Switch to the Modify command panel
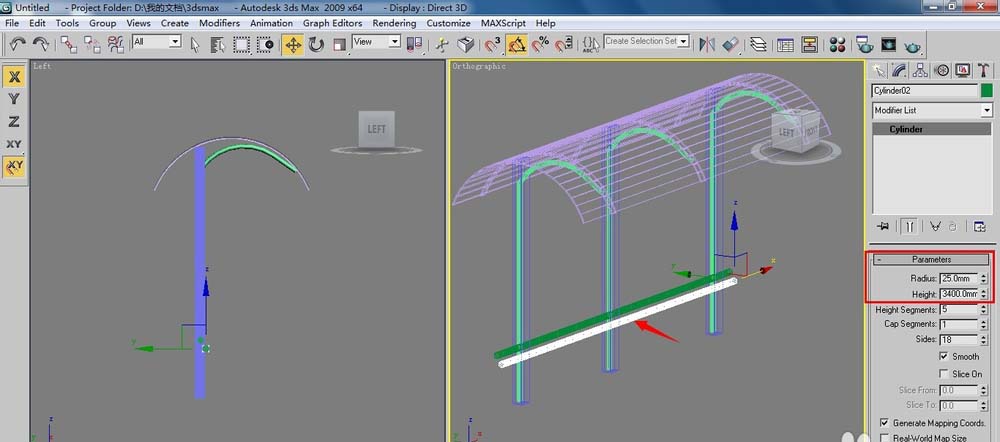This screenshot has height=442, width=1000. [899, 70]
